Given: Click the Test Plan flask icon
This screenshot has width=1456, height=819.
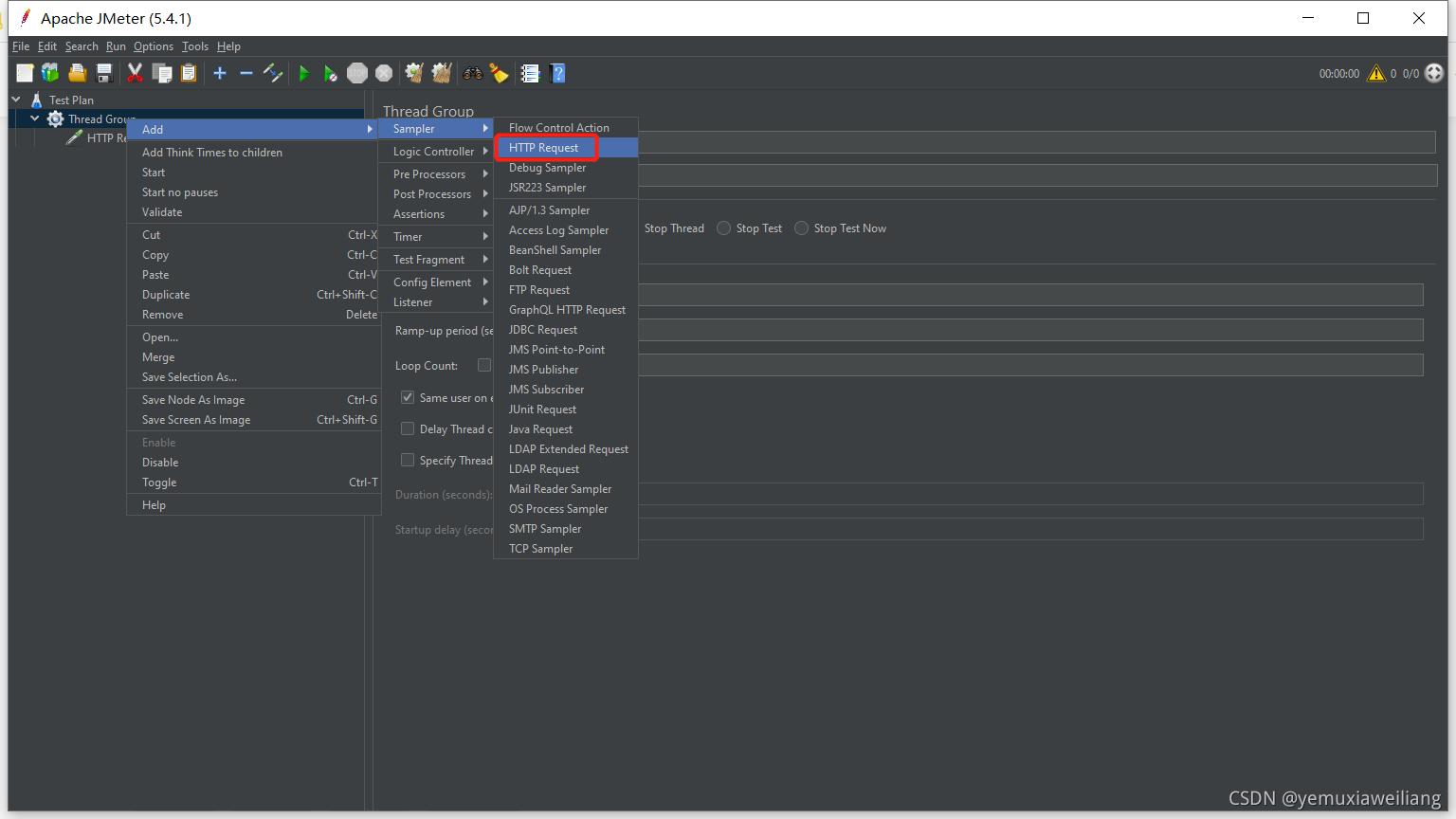Looking at the screenshot, I should pyautogui.click(x=36, y=100).
